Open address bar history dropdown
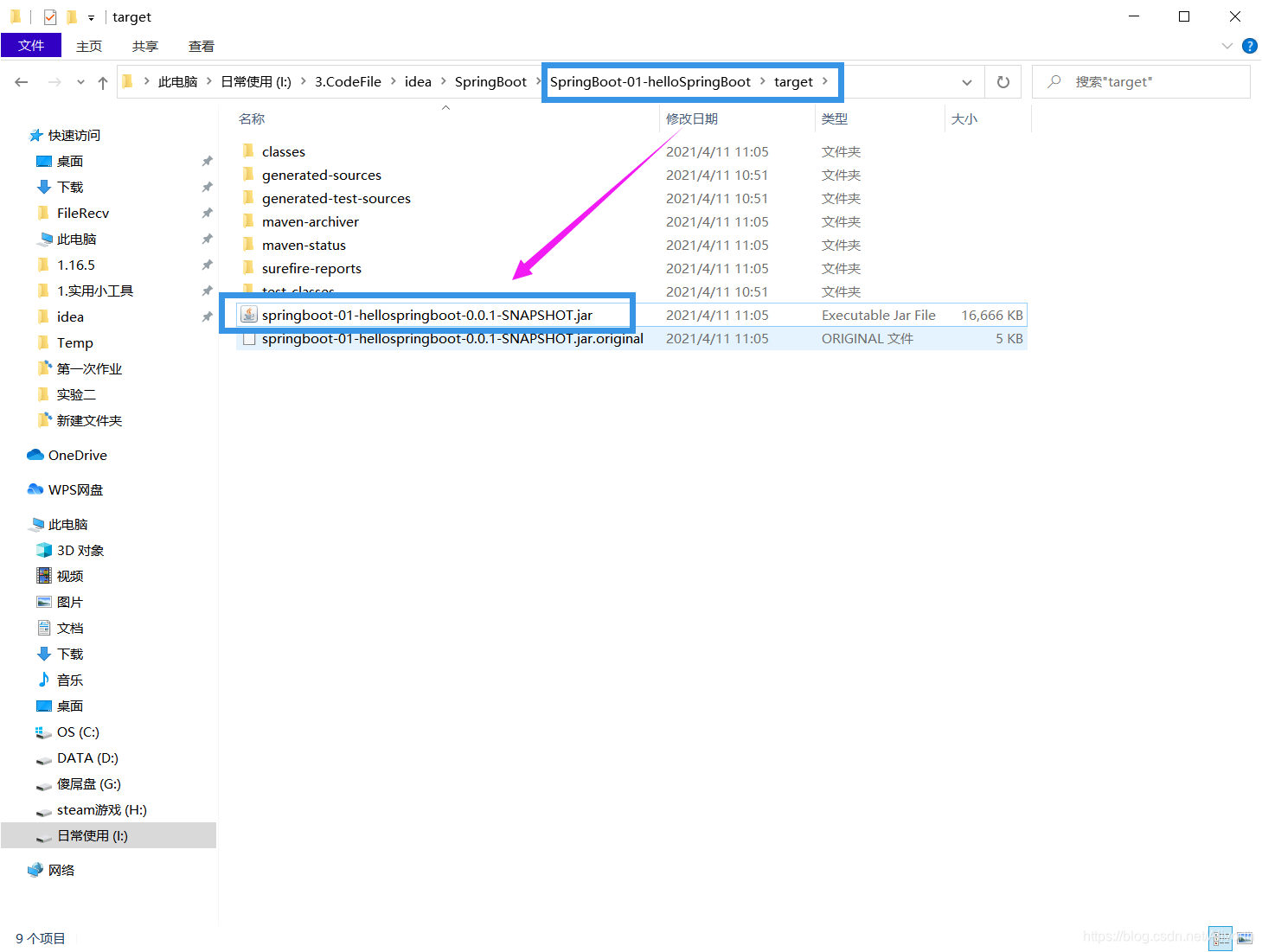This screenshot has width=1262, height=952. [967, 82]
